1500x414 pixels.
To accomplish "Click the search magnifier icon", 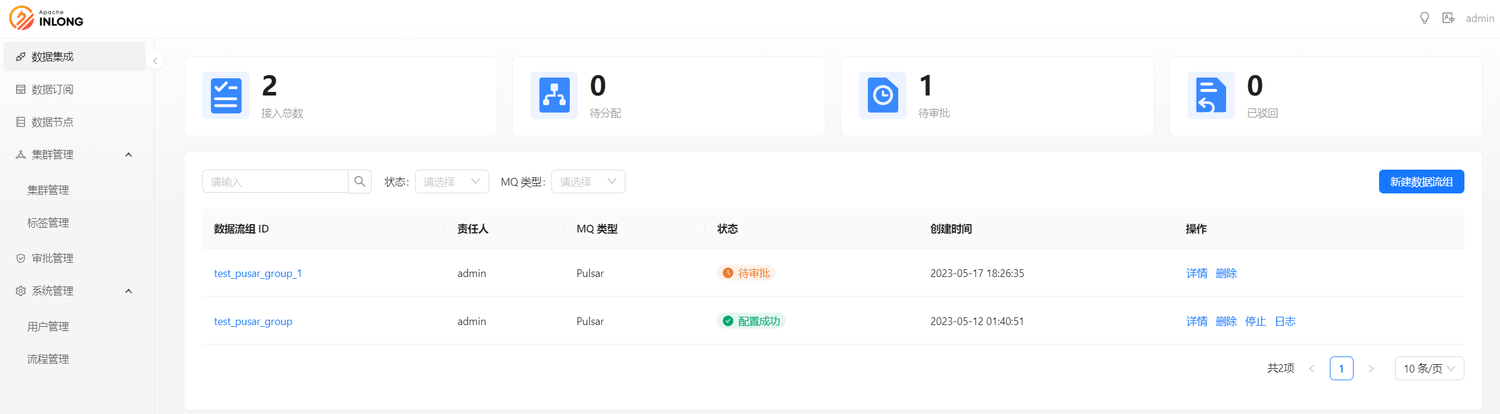I will point(360,182).
